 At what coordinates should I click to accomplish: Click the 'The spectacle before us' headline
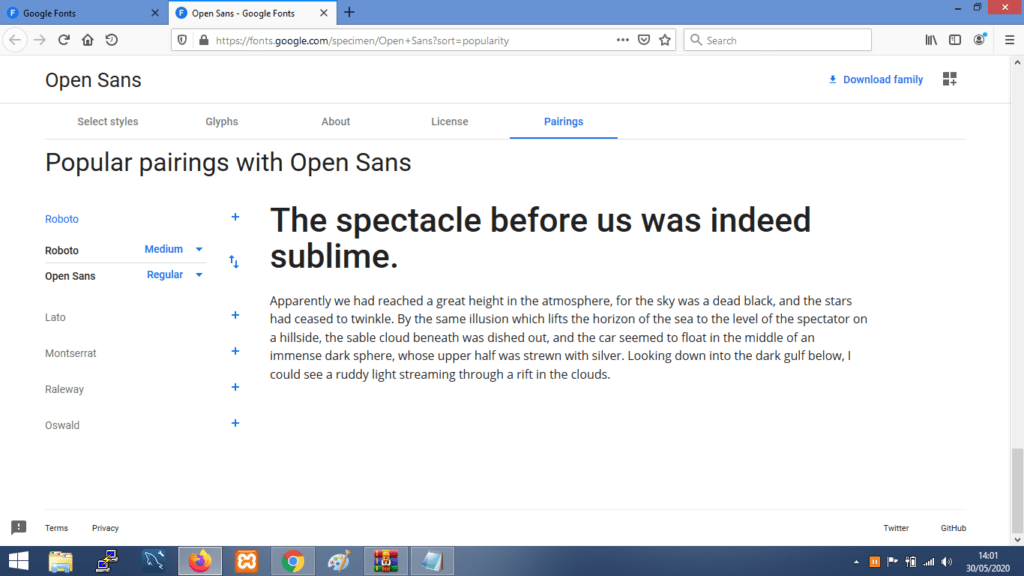[540, 238]
